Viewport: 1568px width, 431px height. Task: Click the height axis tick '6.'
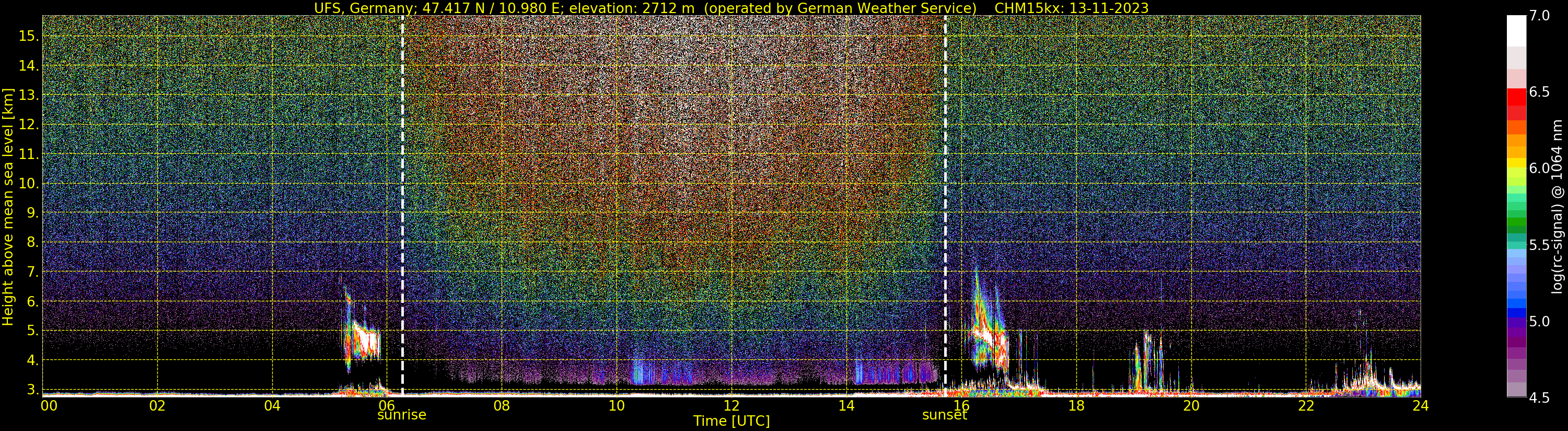pos(32,301)
